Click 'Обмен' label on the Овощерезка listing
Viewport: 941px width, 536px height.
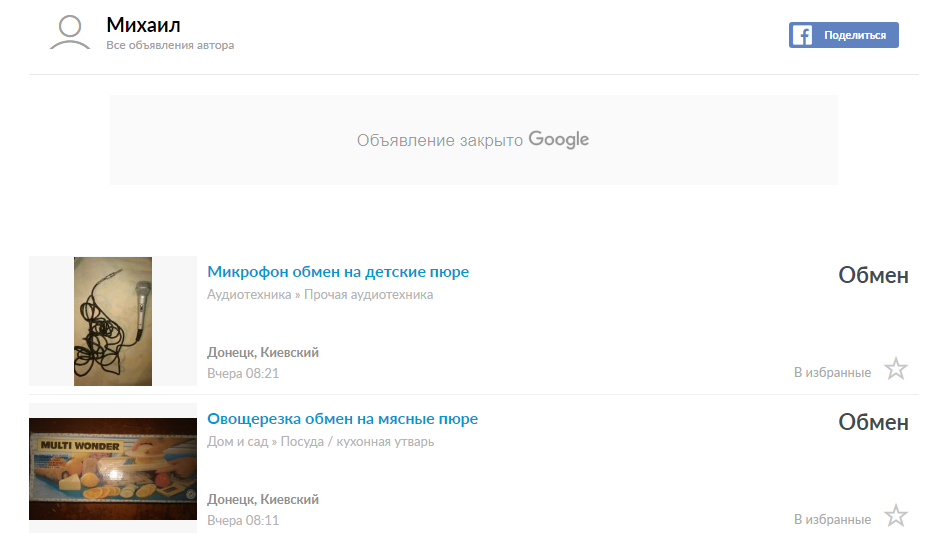(x=873, y=423)
